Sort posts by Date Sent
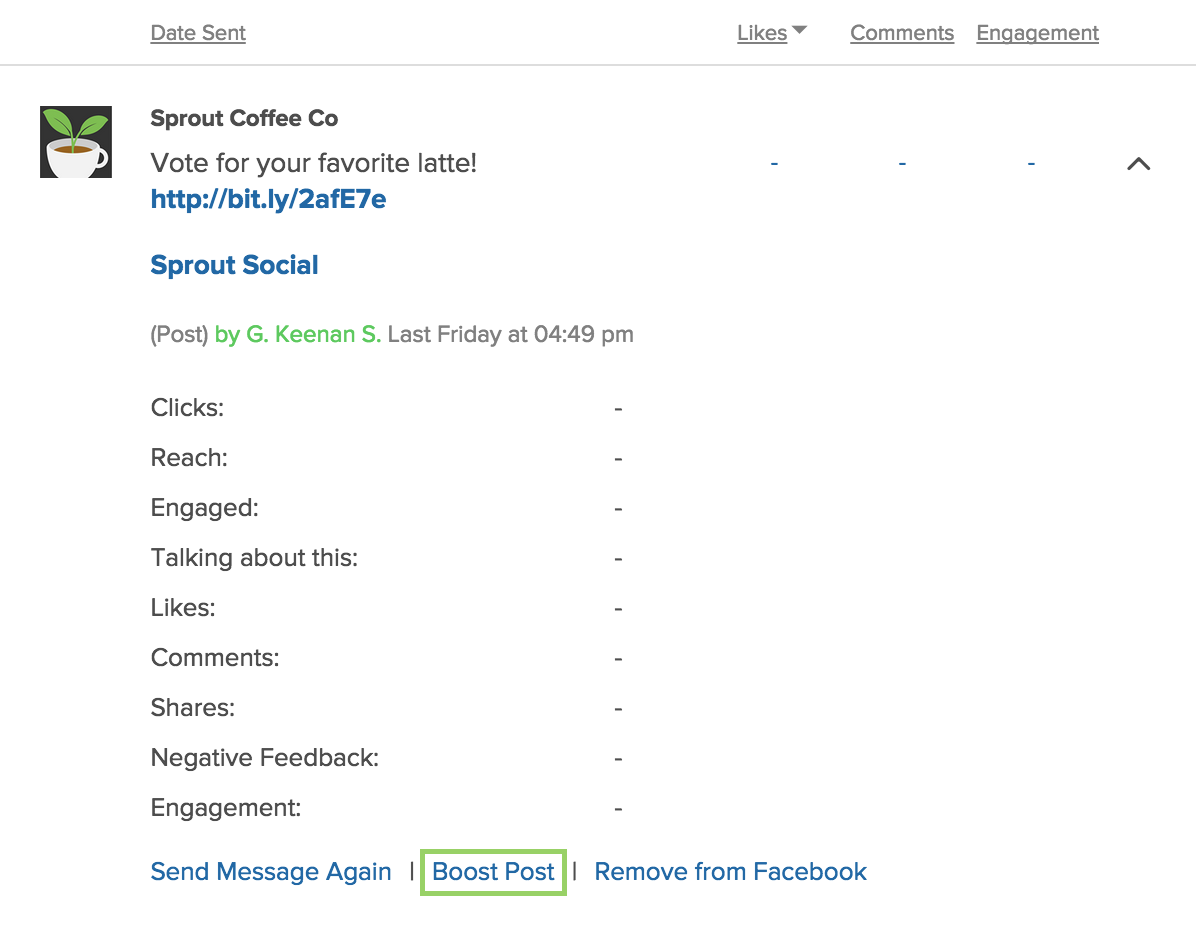Image resolution: width=1196 pixels, height=930 pixels. pyautogui.click(x=198, y=33)
